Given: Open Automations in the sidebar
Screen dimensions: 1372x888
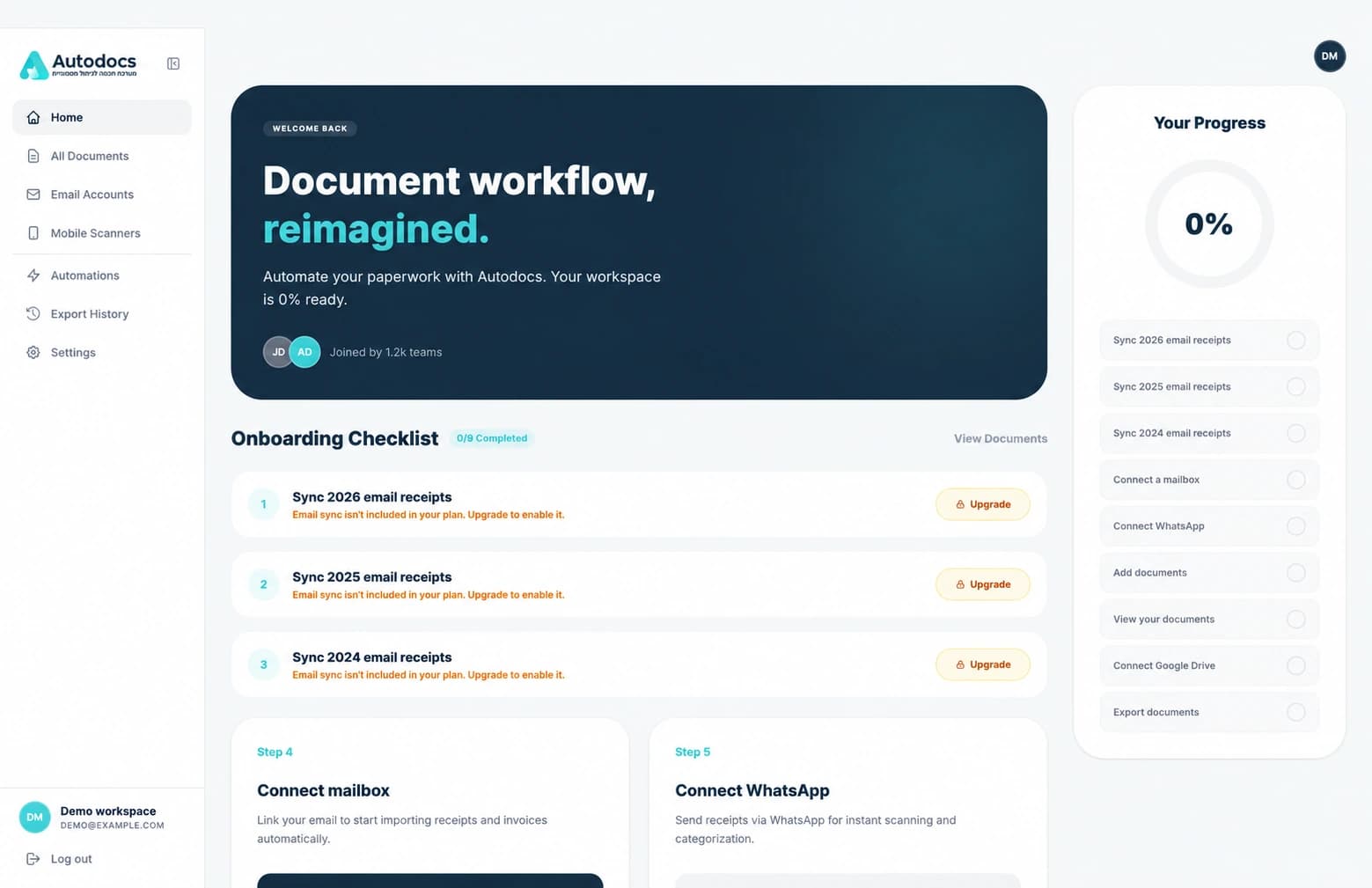Looking at the screenshot, I should [x=102, y=275].
